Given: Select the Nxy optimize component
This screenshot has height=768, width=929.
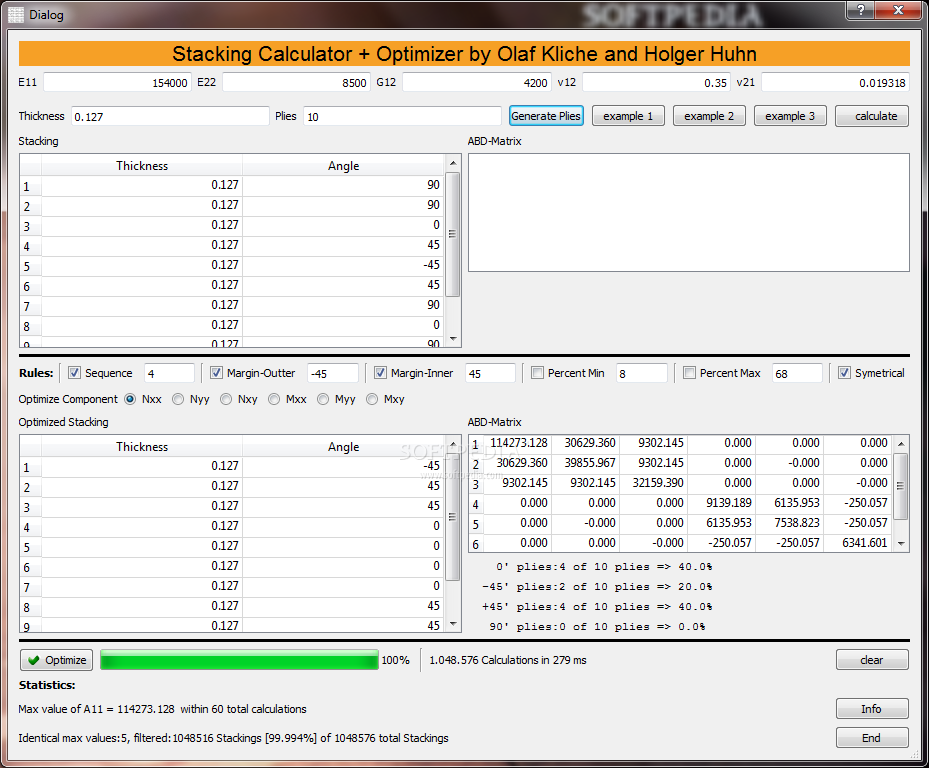Looking at the screenshot, I should click(226, 399).
